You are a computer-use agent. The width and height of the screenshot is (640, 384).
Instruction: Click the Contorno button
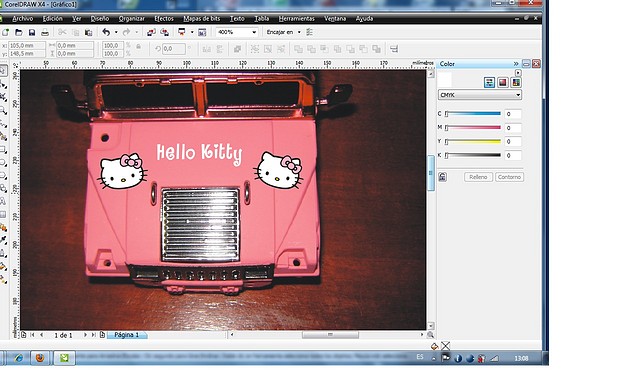coord(509,177)
